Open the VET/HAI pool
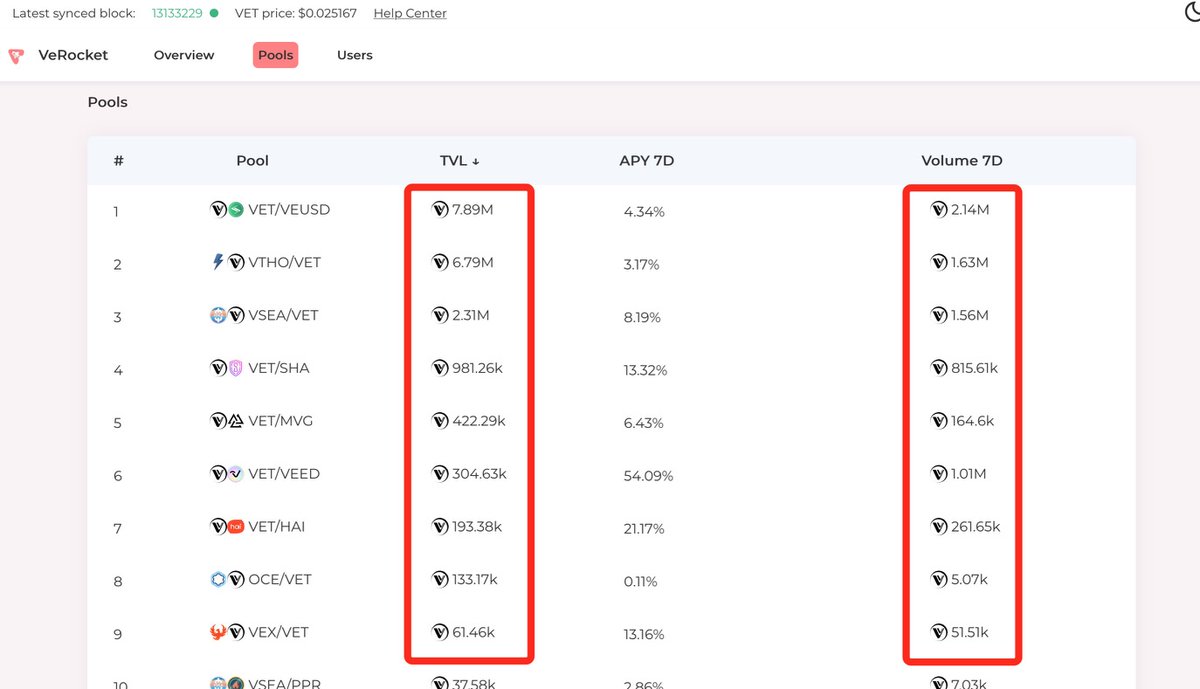 (x=276, y=526)
